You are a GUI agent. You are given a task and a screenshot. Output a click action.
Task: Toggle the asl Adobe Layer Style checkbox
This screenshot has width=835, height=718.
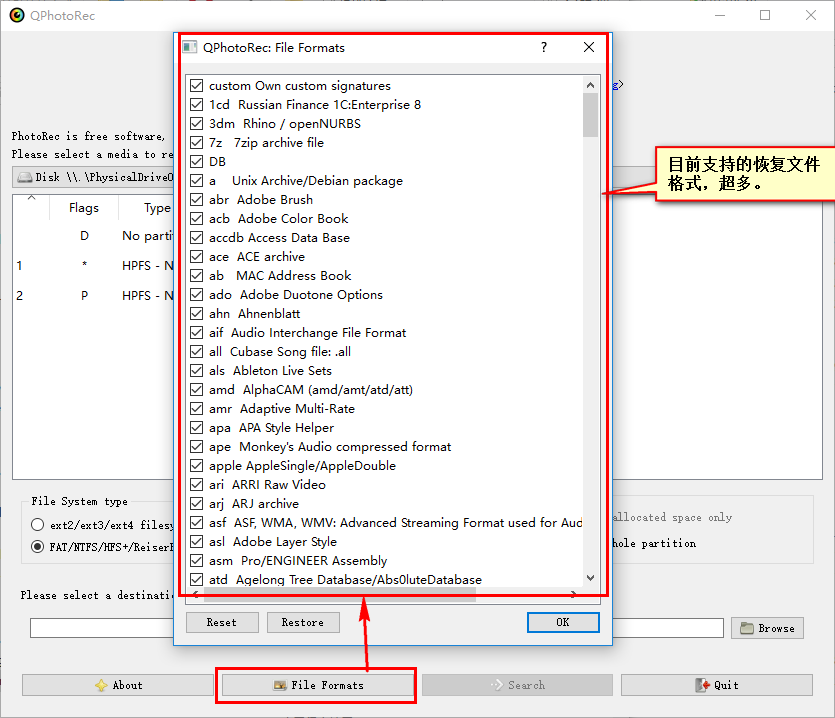click(x=197, y=542)
